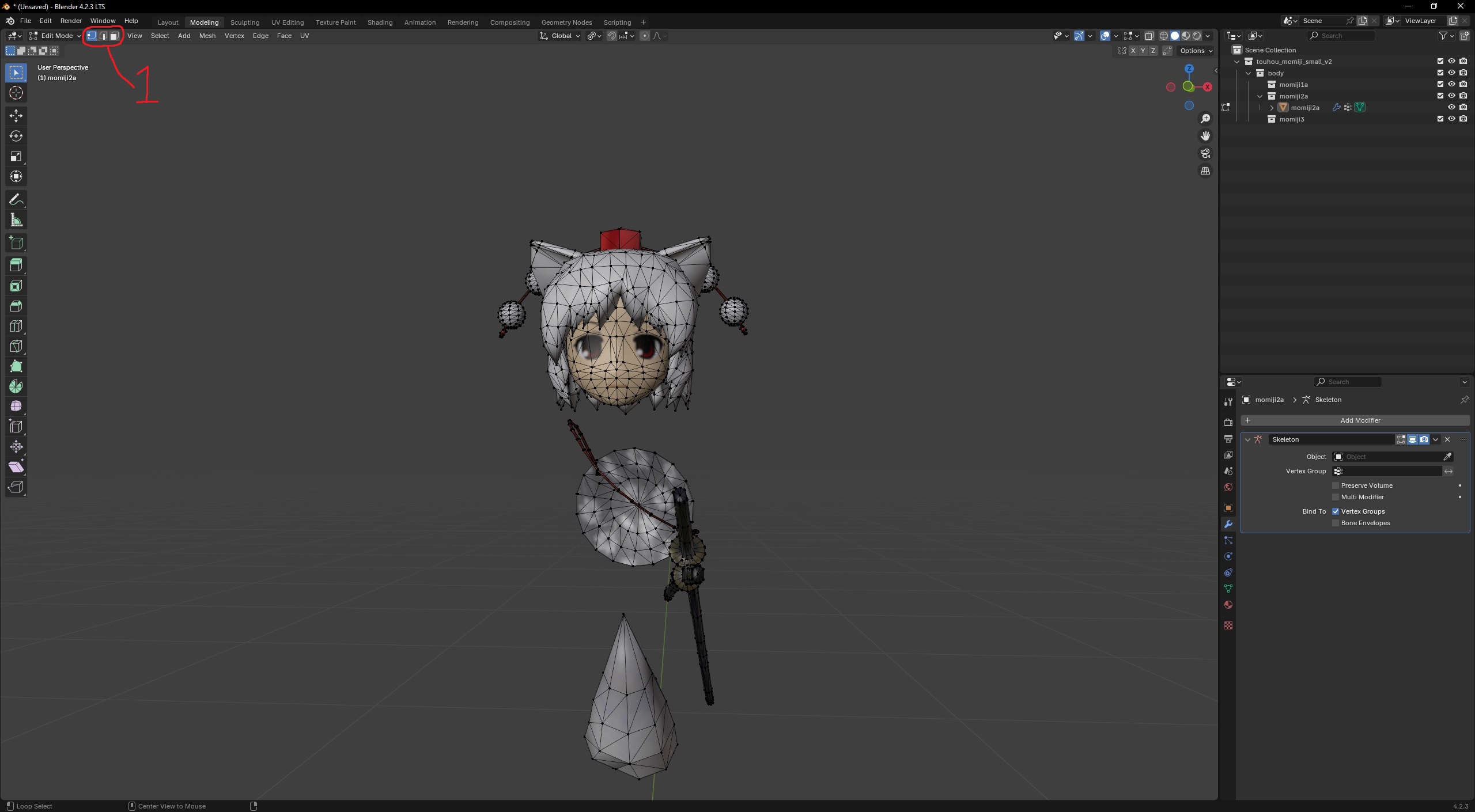Enable the Preserve Volume checkbox
This screenshot has height=812, width=1475.
1336,485
